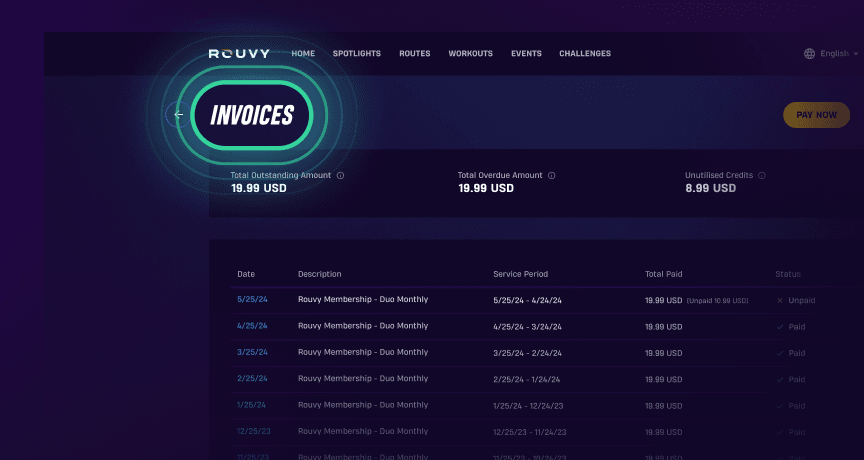Click info icon next to Total Overdue Amount

point(552,176)
